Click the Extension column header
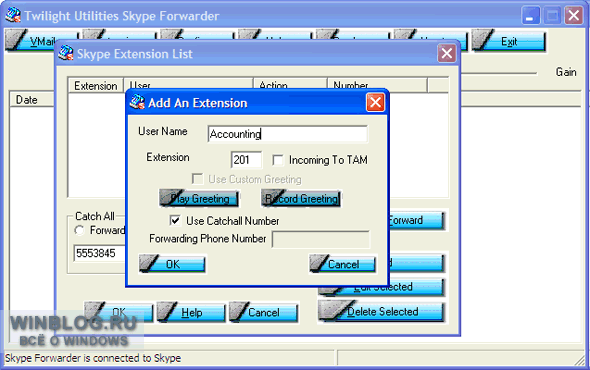Image resolution: width=590 pixels, height=370 pixels. (x=96, y=85)
